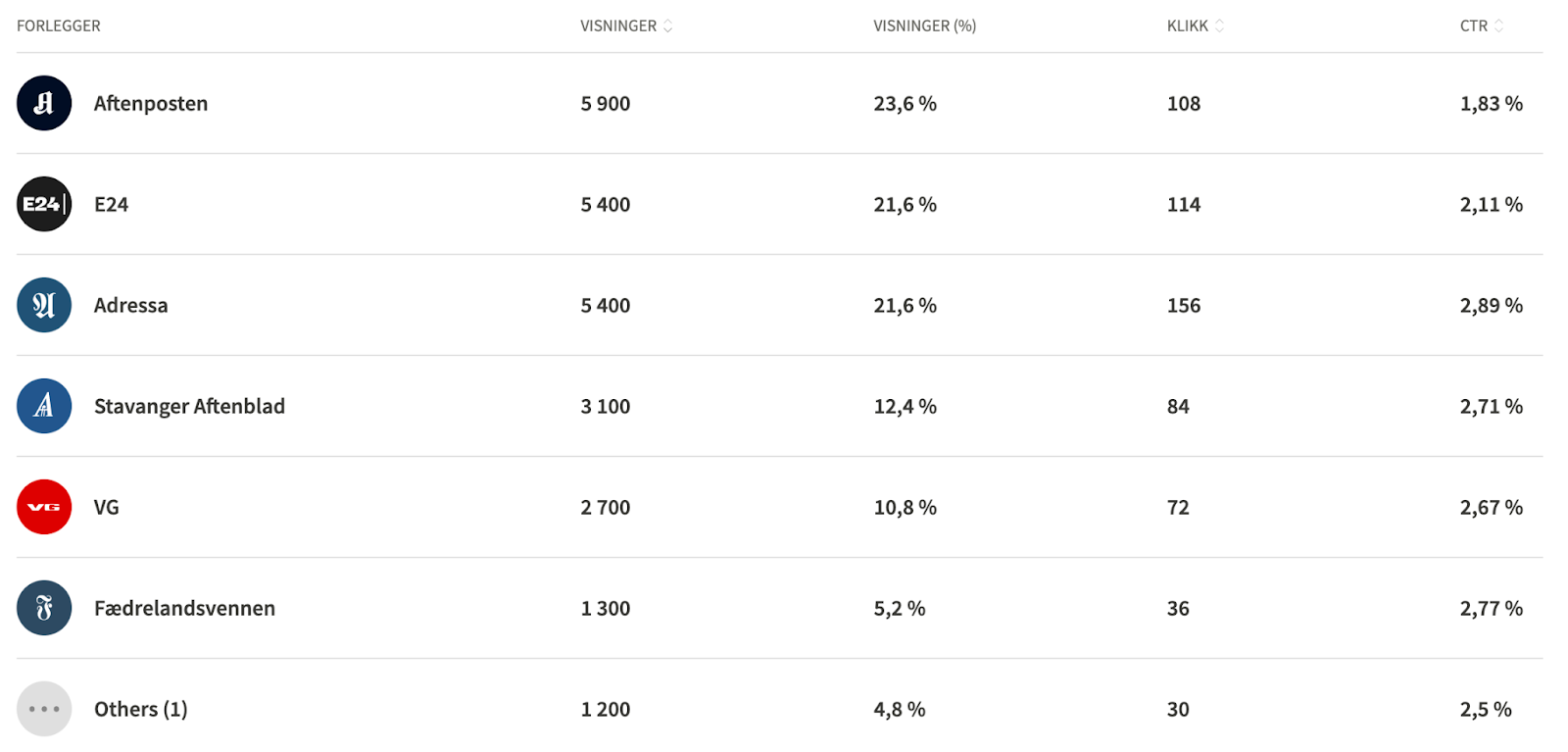Screen dimensions: 1568x752
Task: Click the VG 2,67 % CTR value
Action: (1491, 507)
